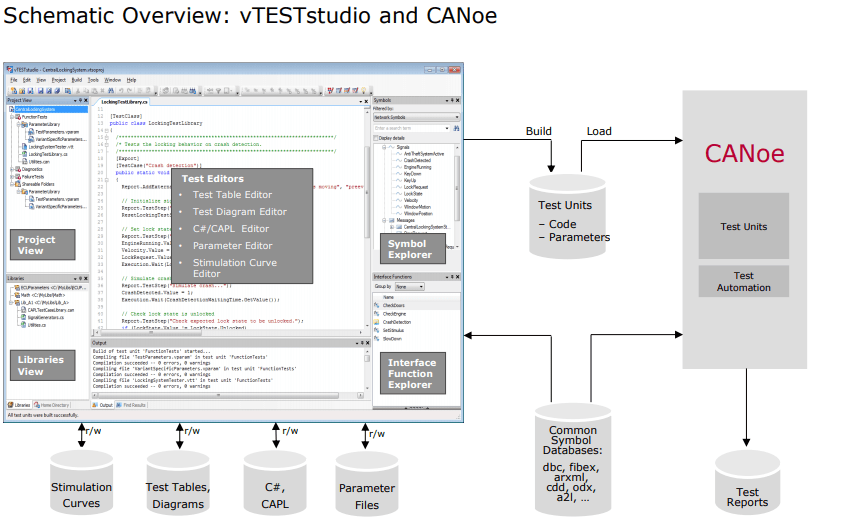Click the CrashDetection function icon

click(376, 321)
